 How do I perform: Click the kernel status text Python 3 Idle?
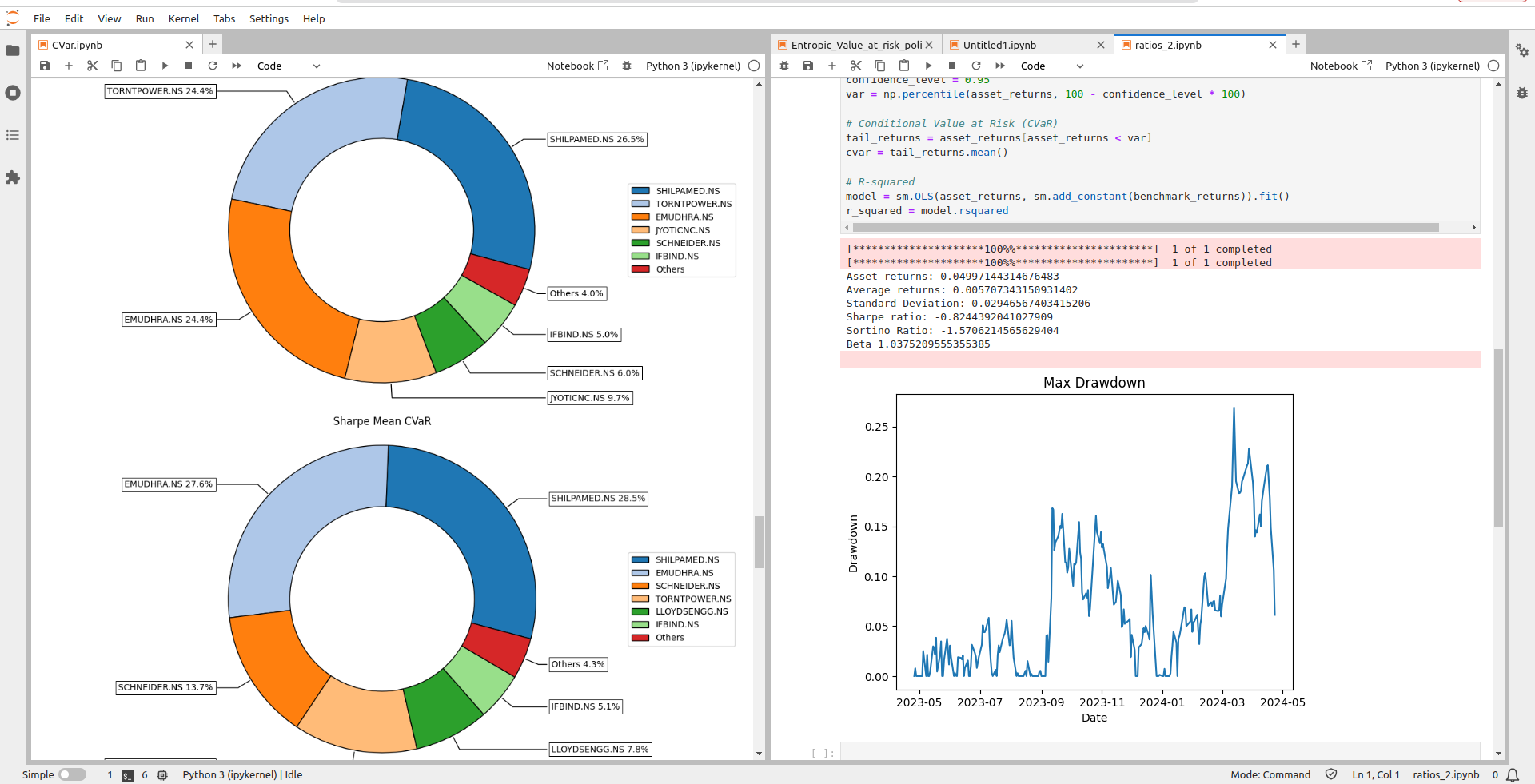pyautogui.click(x=242, y=774)
